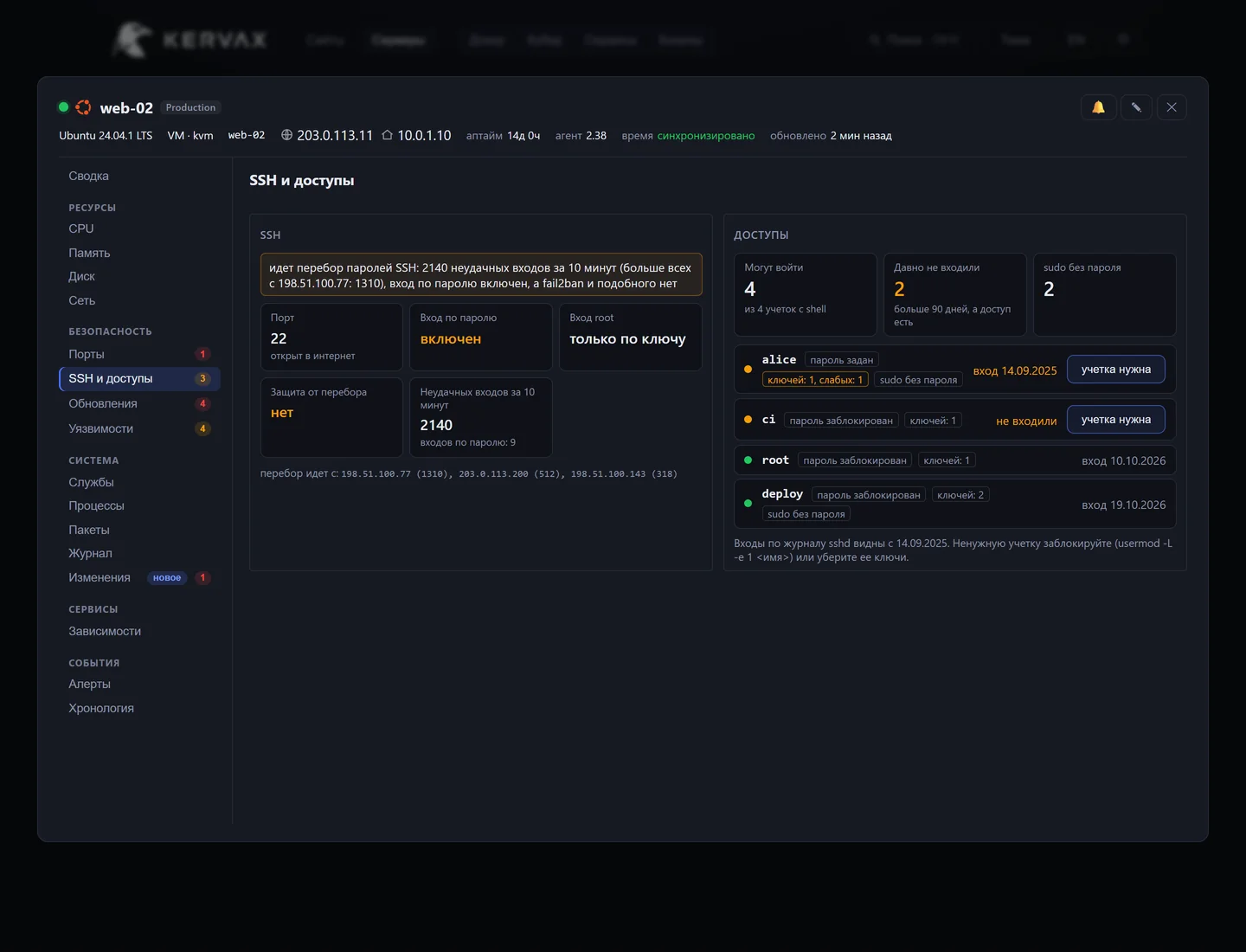The height and width of the screenshot is (952, 1246).
Task: Open the Алерты section
Action: tap(139, 684)
